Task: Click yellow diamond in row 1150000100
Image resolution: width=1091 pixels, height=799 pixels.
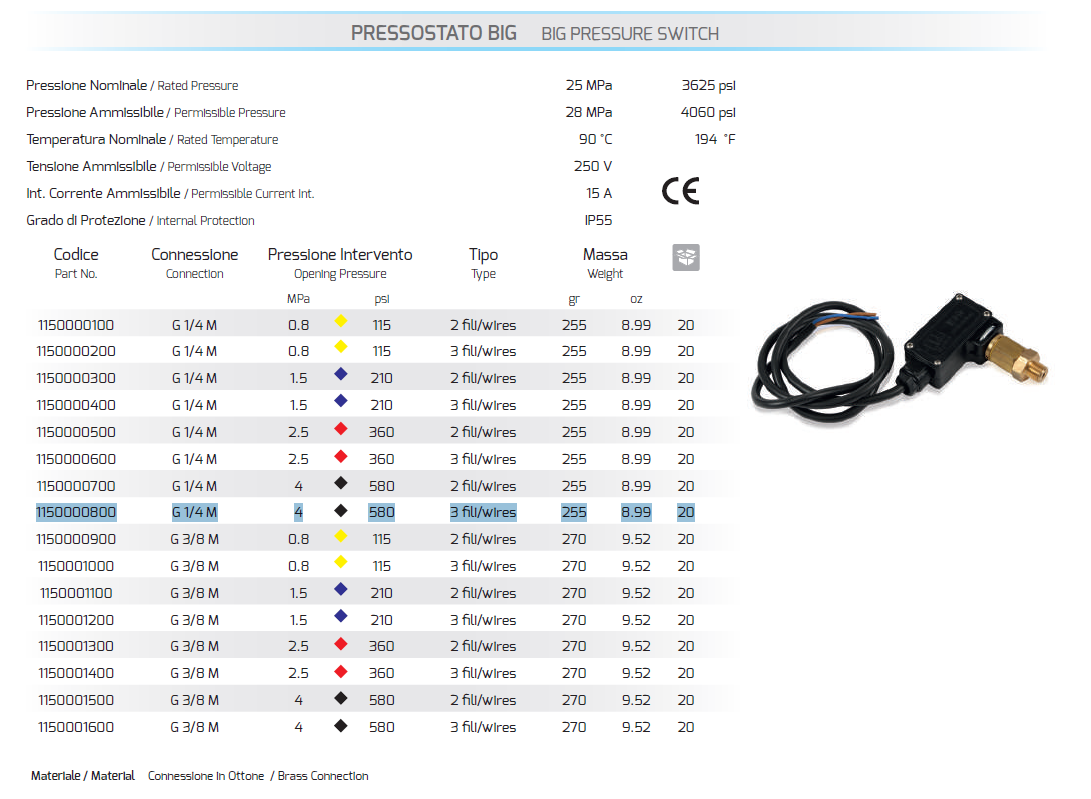Action: [341, 322]
